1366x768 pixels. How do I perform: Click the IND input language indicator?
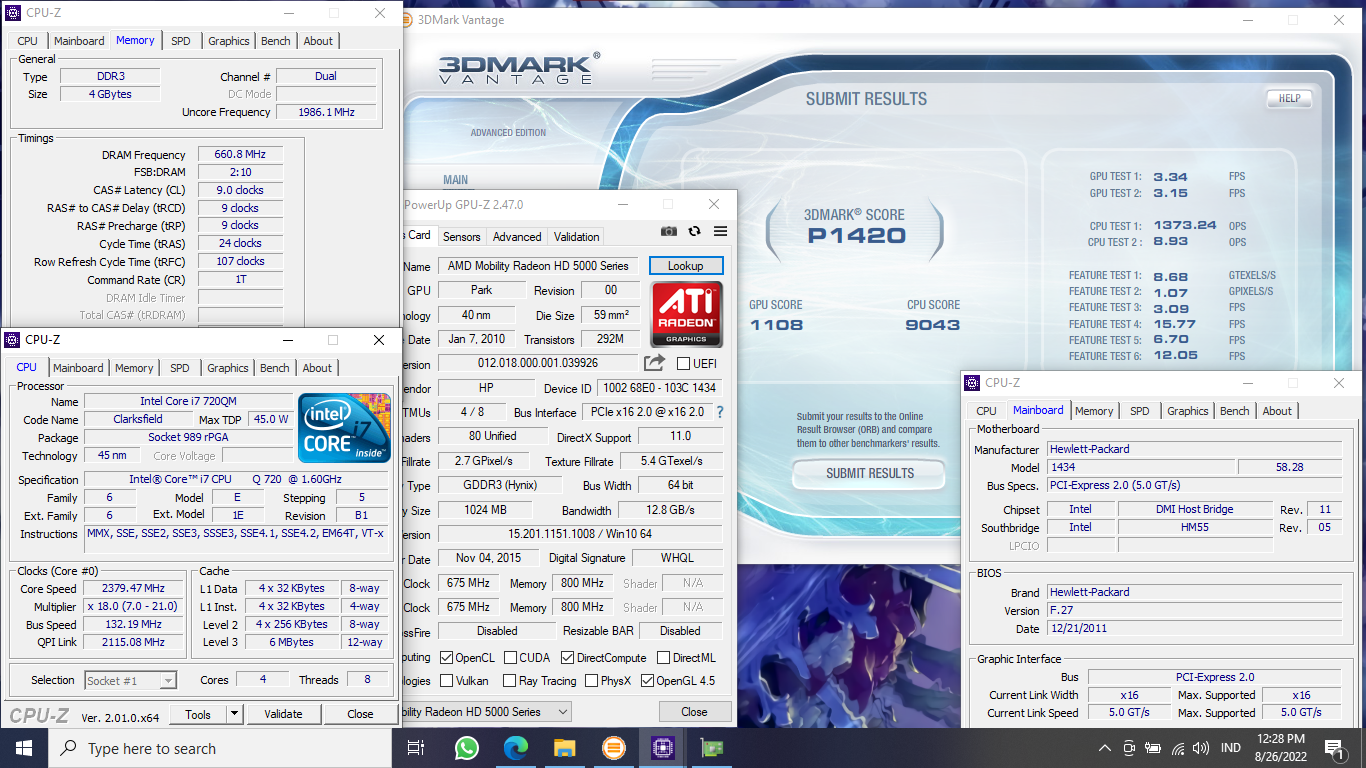[1231, 748]
